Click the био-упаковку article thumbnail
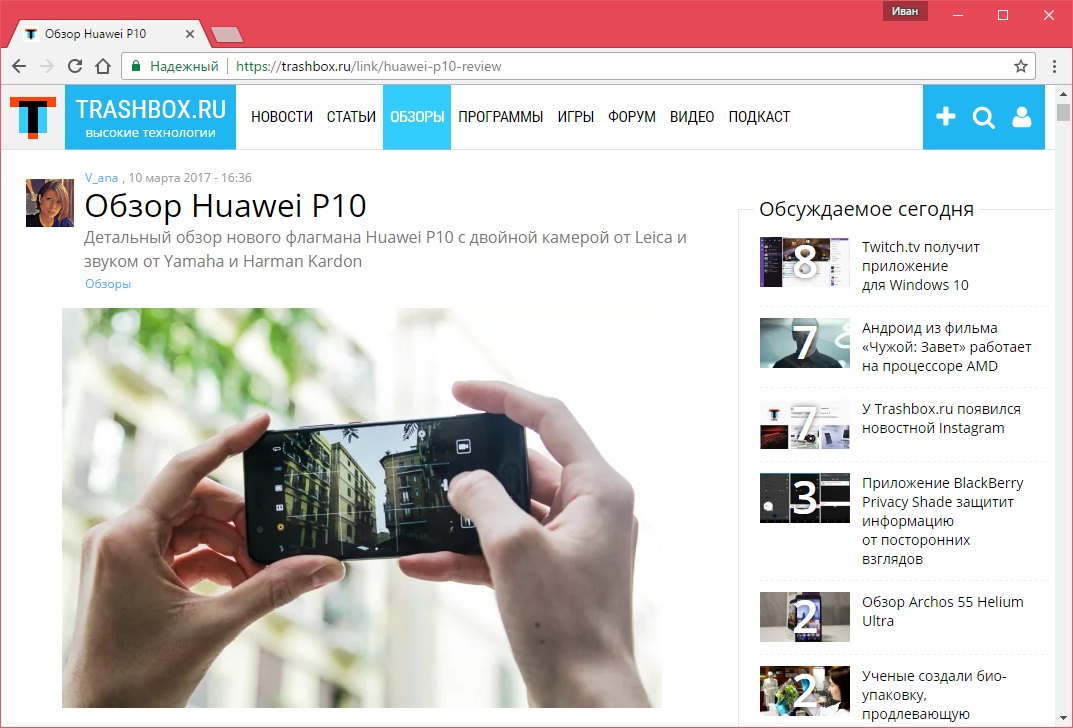Screen dimensions: 1073x728 point(805,691)
